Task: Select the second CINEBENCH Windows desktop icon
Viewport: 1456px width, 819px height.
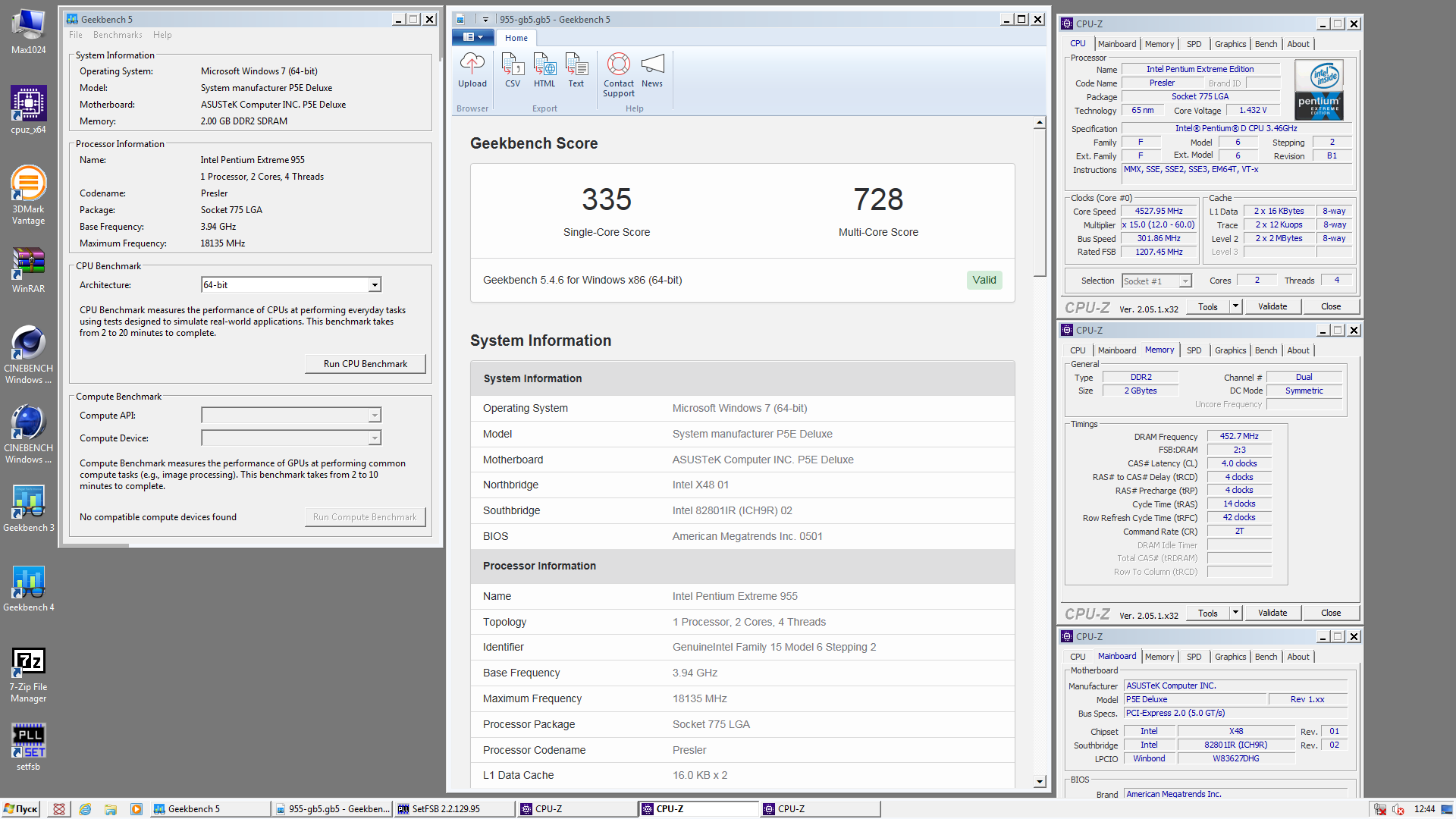Action: [28, 435]
